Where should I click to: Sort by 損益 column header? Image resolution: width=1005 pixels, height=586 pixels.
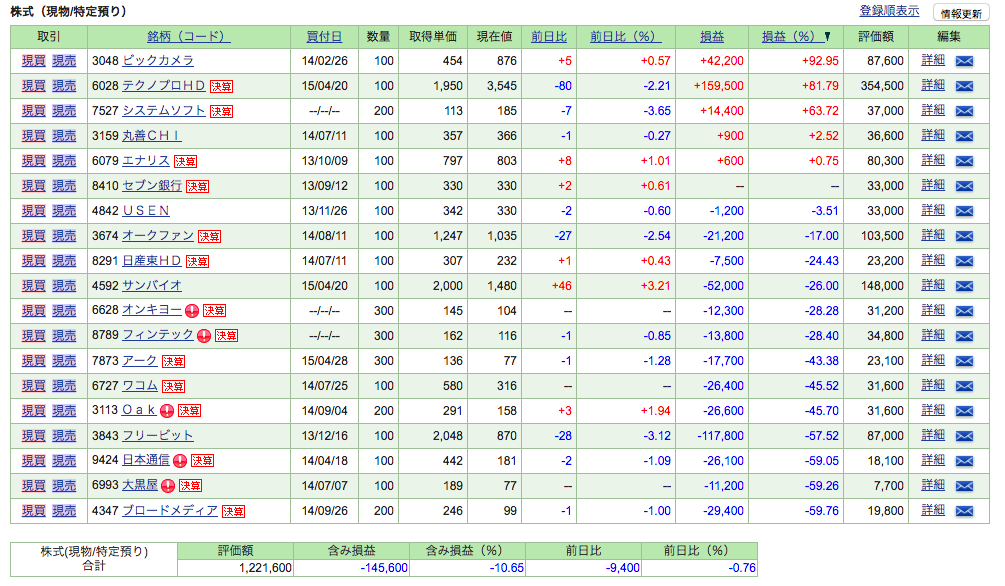click(711, 37)
